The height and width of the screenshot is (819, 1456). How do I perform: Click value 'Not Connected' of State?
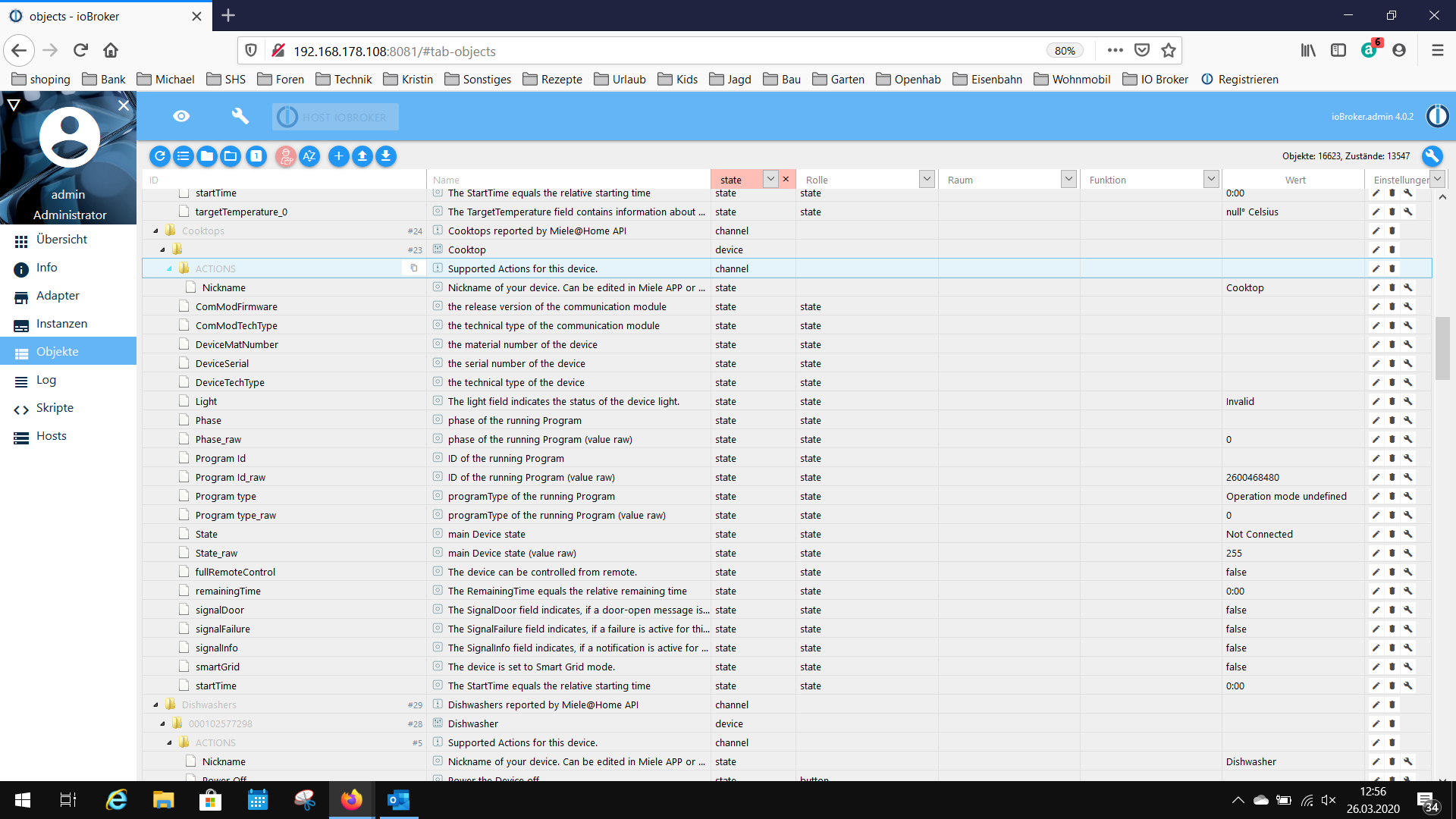coord(1260,535)
